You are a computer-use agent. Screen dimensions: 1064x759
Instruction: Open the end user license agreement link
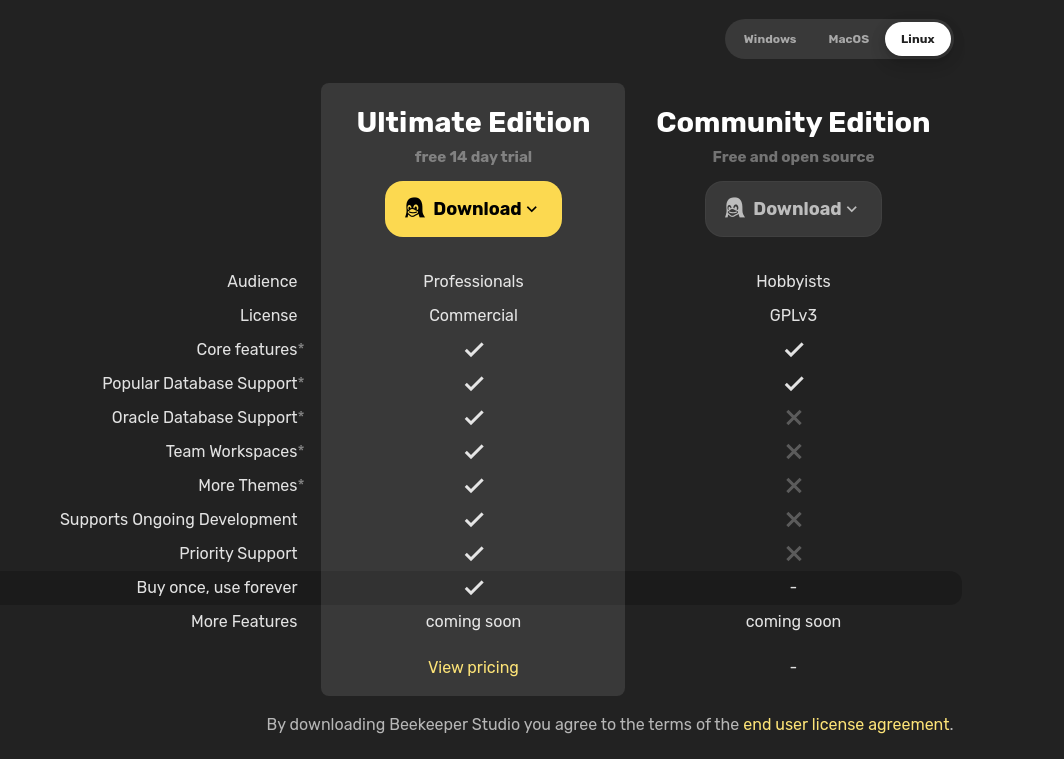pos(846,724)
